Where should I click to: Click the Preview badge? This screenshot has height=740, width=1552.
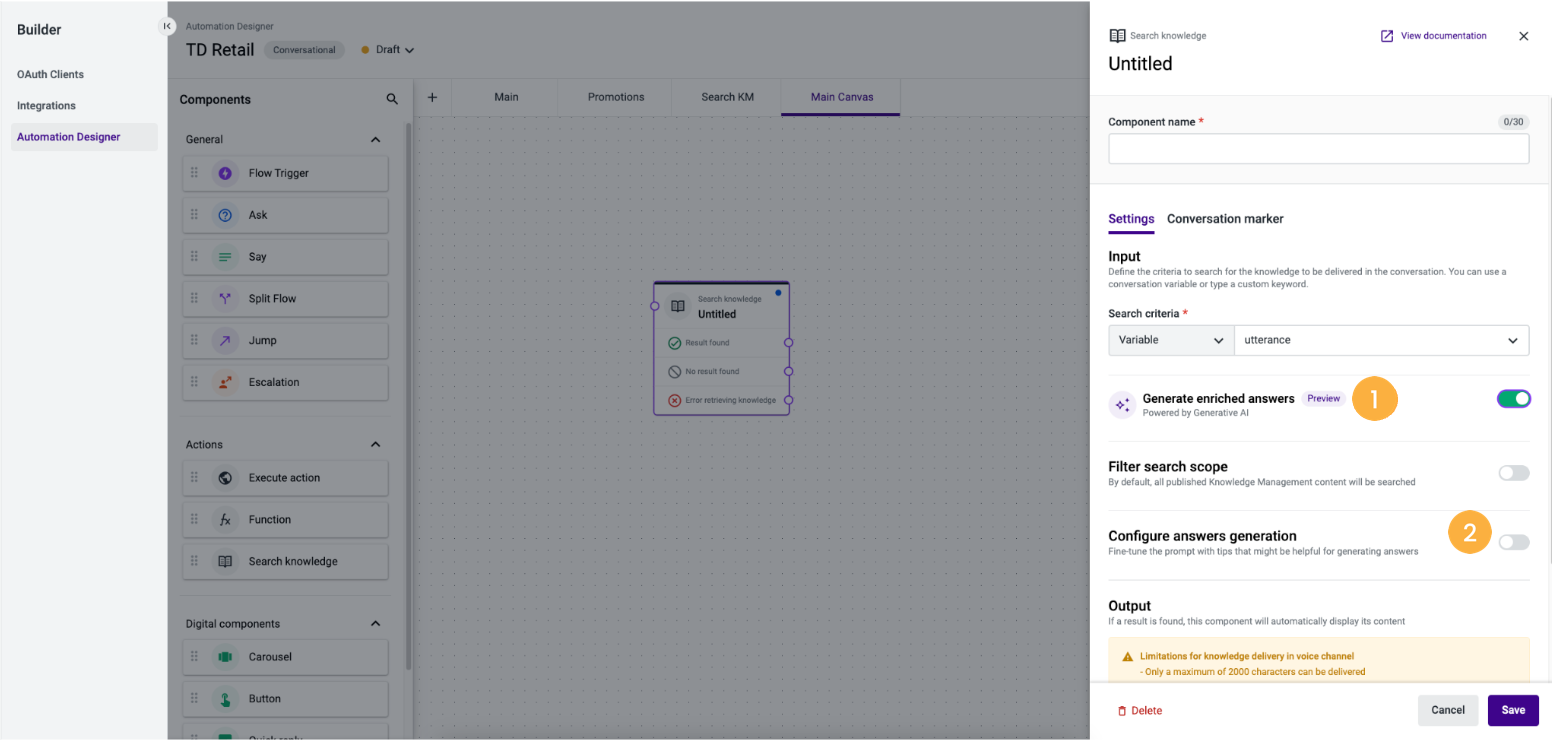(1323, 398)
